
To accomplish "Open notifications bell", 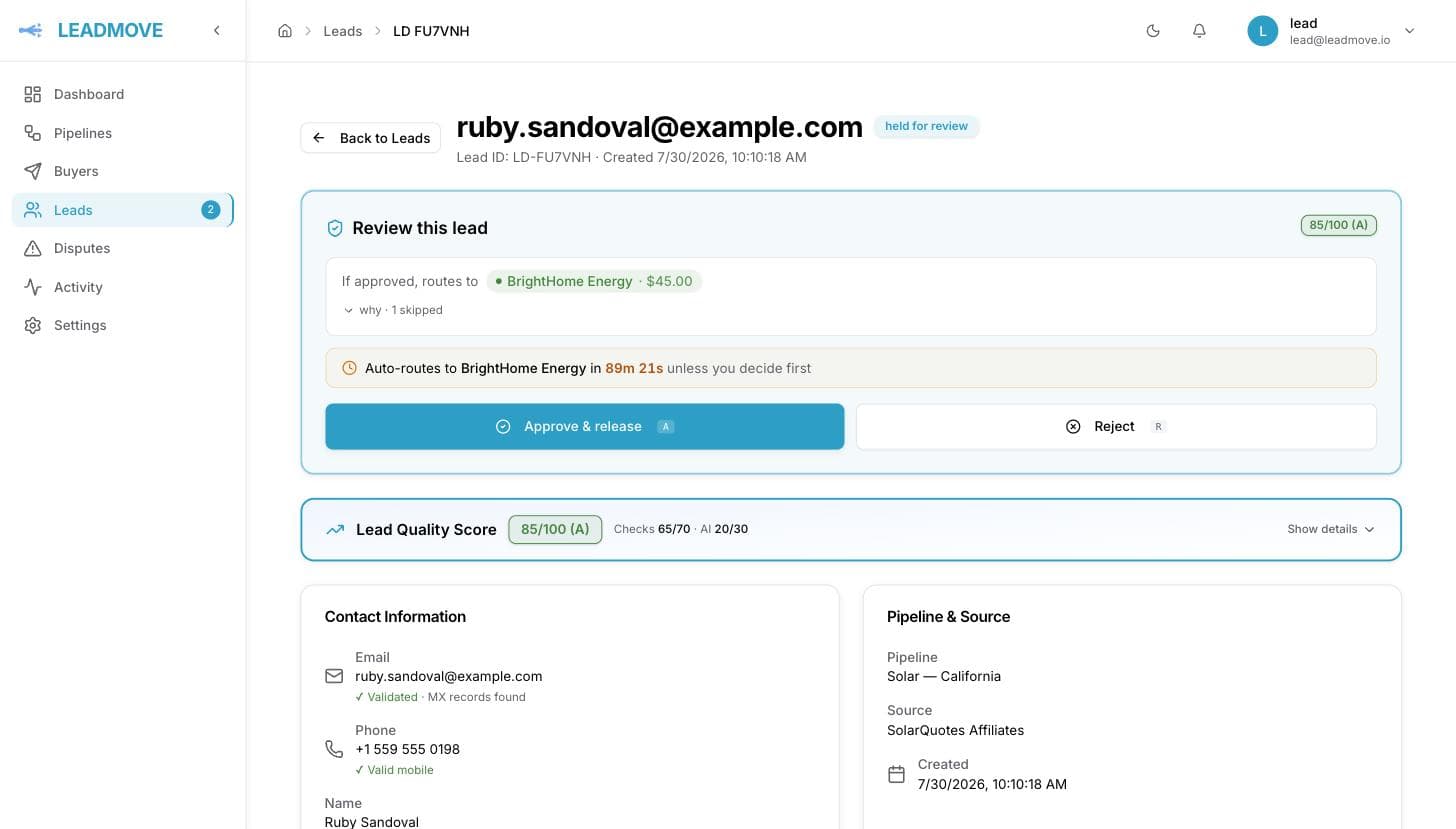I will [1199, 31].
